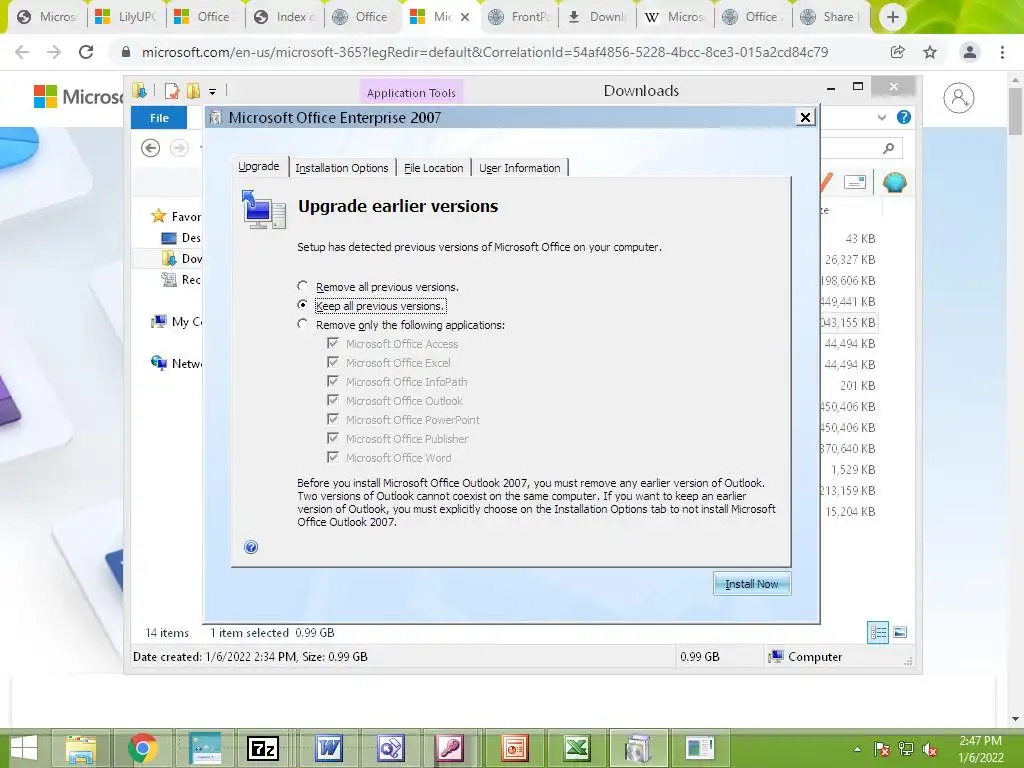This screenshot has height=768, width=1024.
Task: Open PowerPoint from the taskbar
Action: [x=515, y=748]
